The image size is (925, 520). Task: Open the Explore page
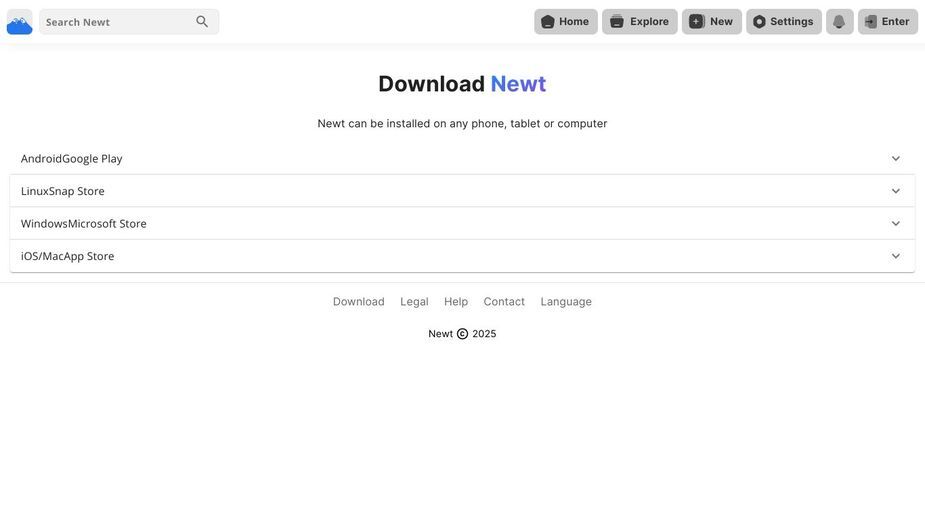pos(639,22)
